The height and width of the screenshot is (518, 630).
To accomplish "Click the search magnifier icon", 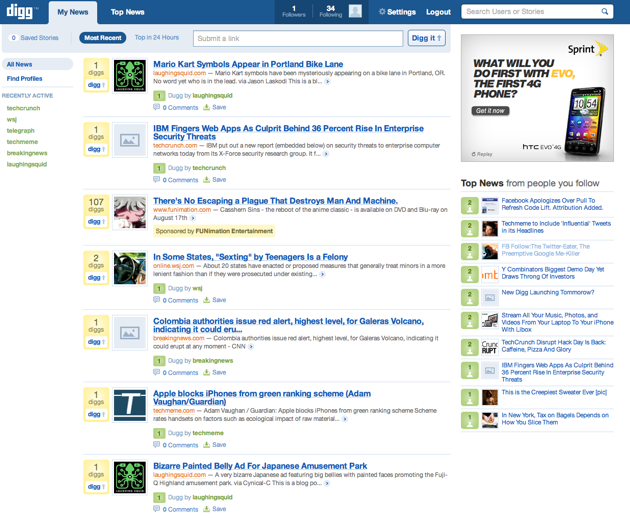I will coord(604,11).
